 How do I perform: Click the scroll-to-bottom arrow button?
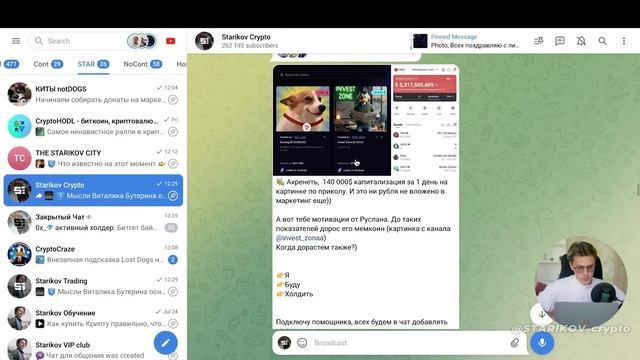(x=542, y=314)
